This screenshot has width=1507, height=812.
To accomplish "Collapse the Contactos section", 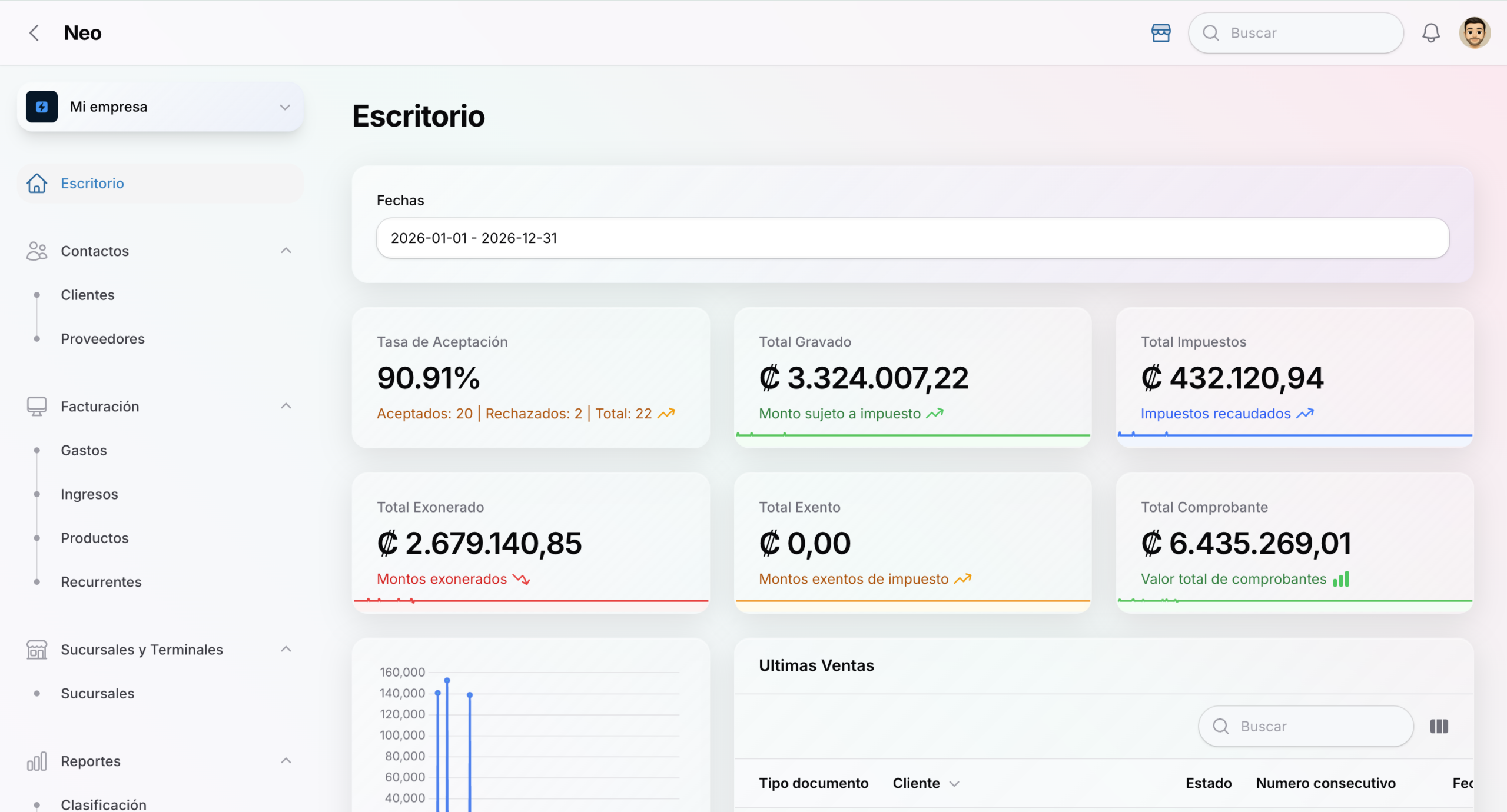I will tap(286, 251).
